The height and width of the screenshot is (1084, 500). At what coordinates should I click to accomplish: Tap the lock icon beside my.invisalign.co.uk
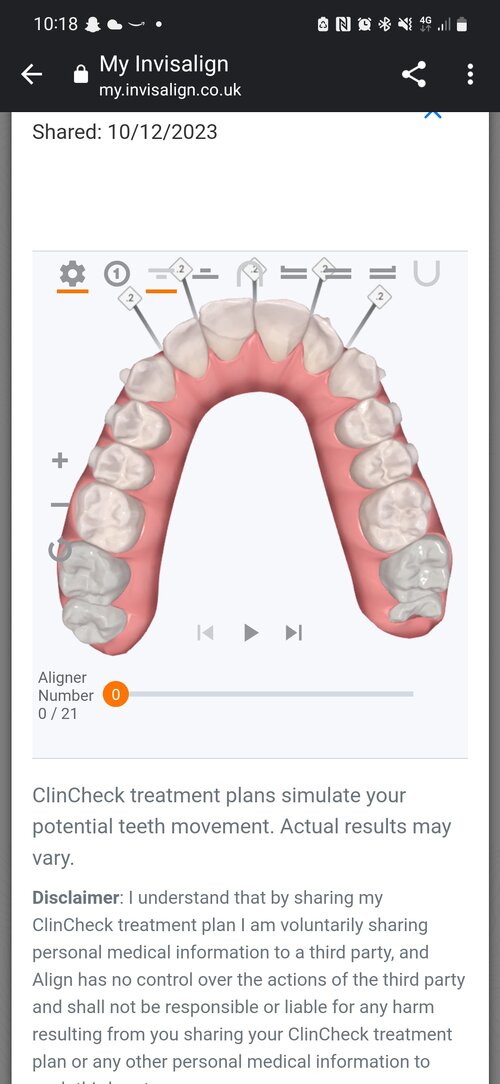pos(82,73)
